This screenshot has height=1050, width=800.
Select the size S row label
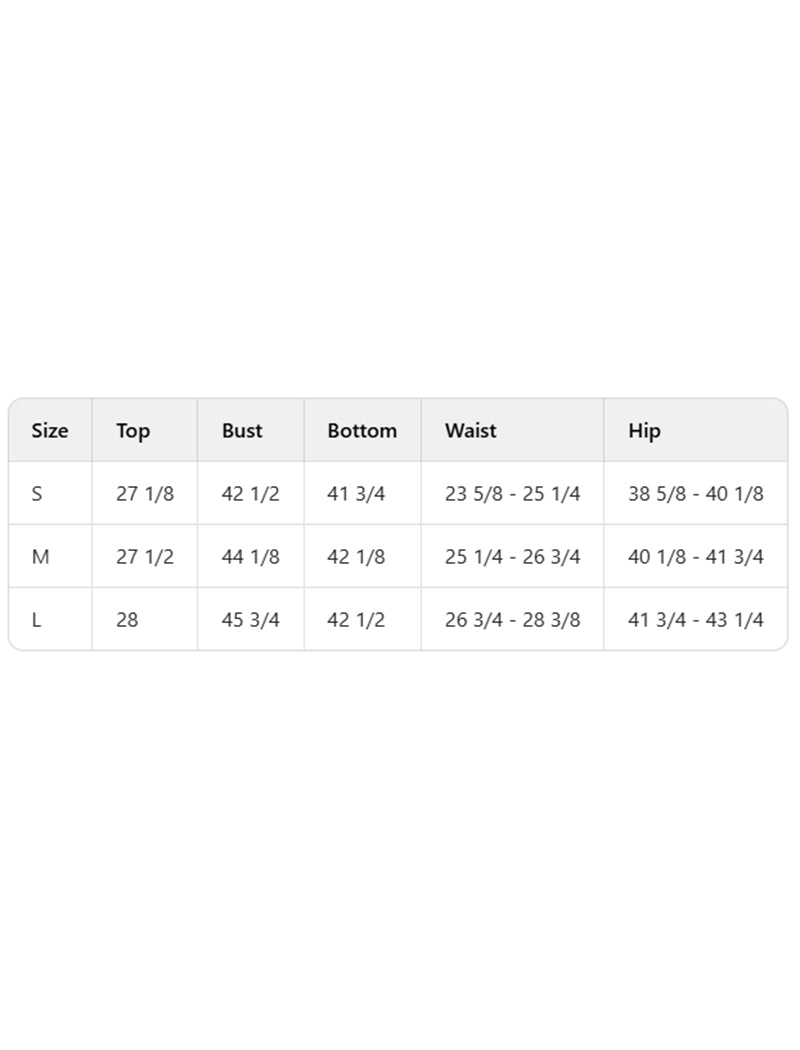click(37, 494)
